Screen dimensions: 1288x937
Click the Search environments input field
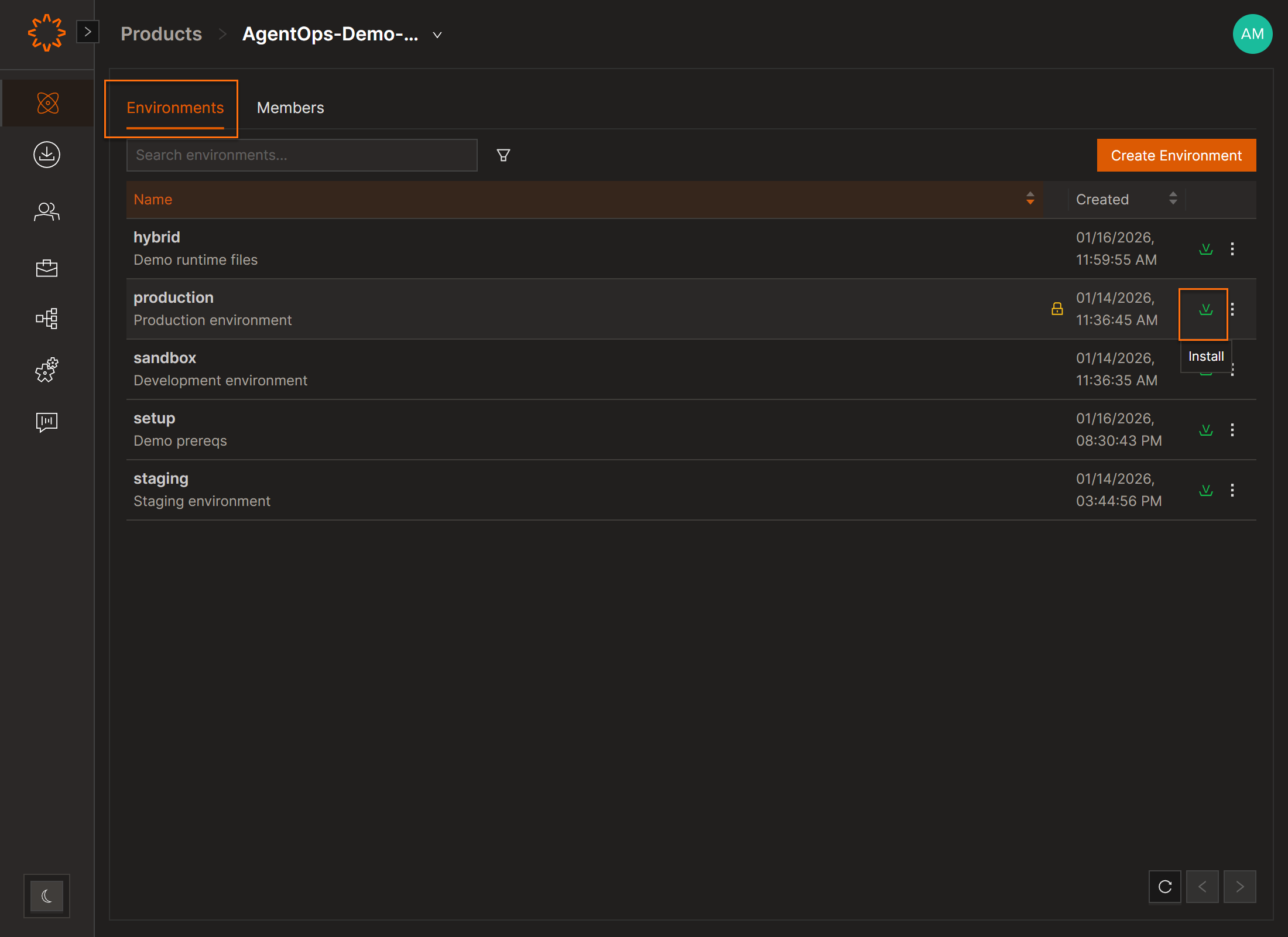[302, 155]
